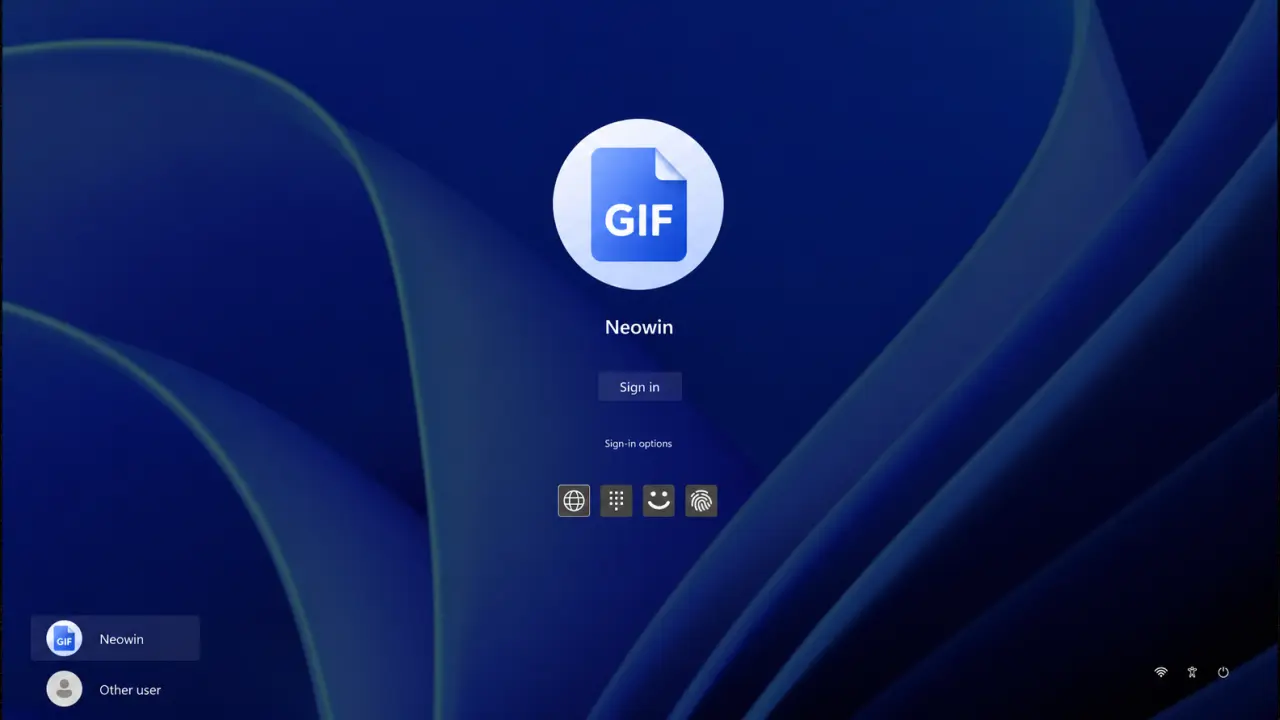Click the Sign in button
The height and width of the screenshot is (720, 1280).
click(x=640, y=387)
